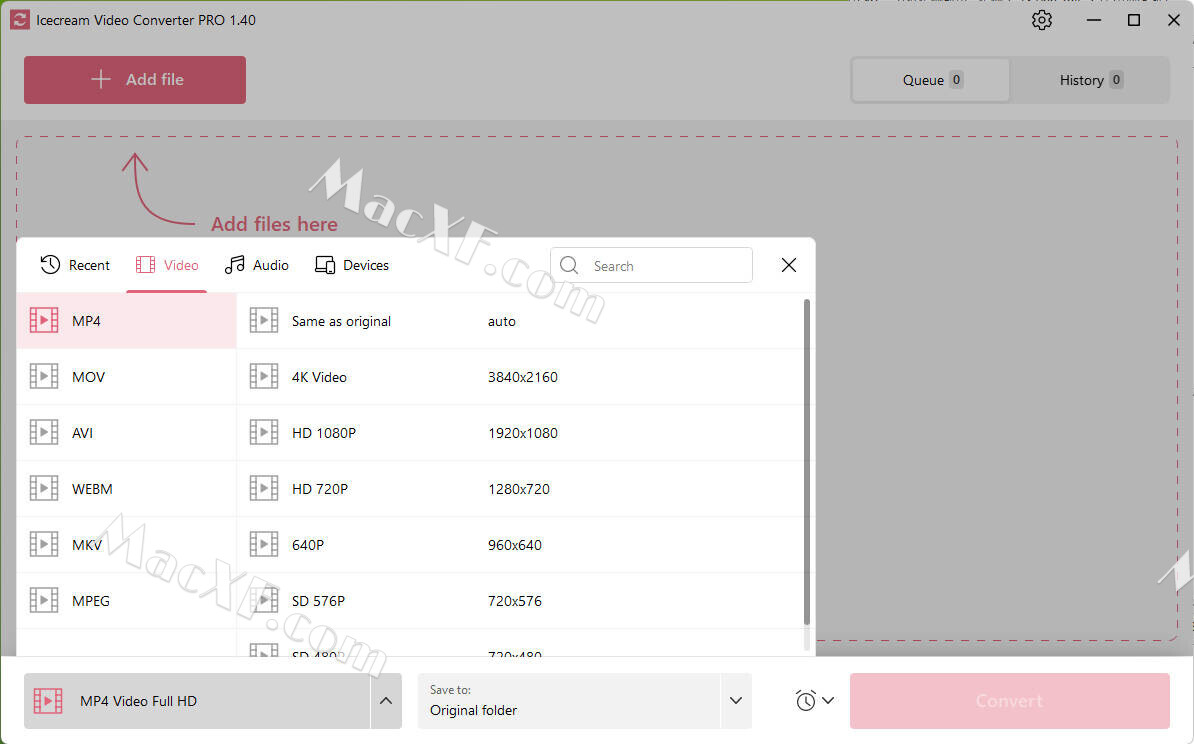Switch to the Video tab
This screenshot has width=1194, height=744.
(x=167, y=265)
